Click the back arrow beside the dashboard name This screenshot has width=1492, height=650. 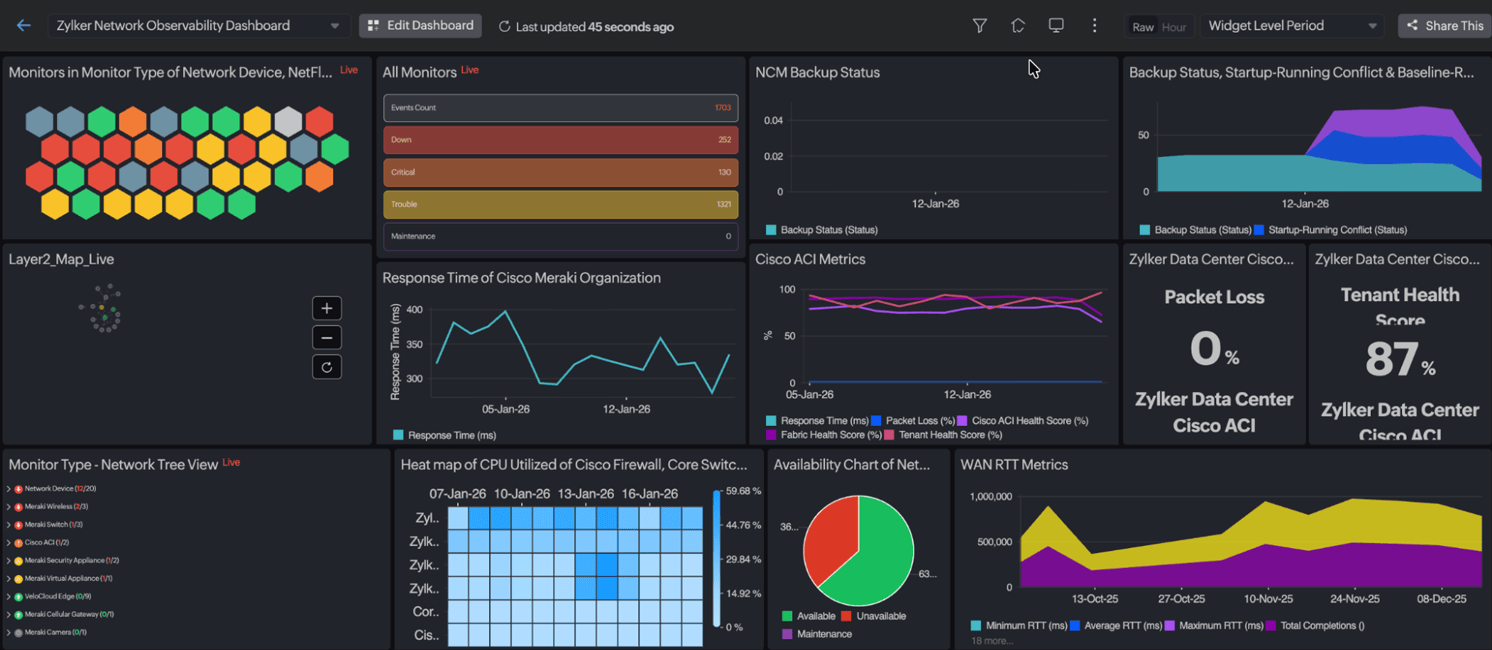click(23, 25)
